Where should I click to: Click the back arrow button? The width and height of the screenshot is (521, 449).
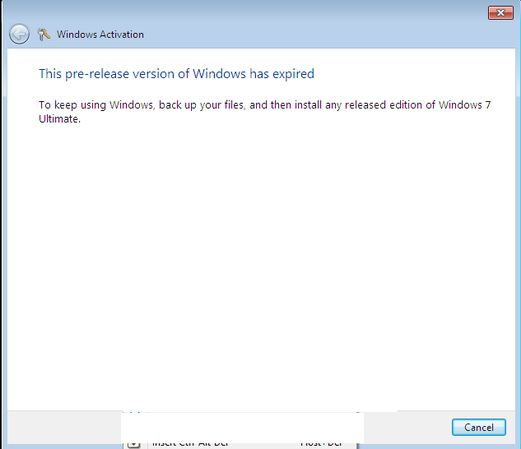tap(19, 34)
